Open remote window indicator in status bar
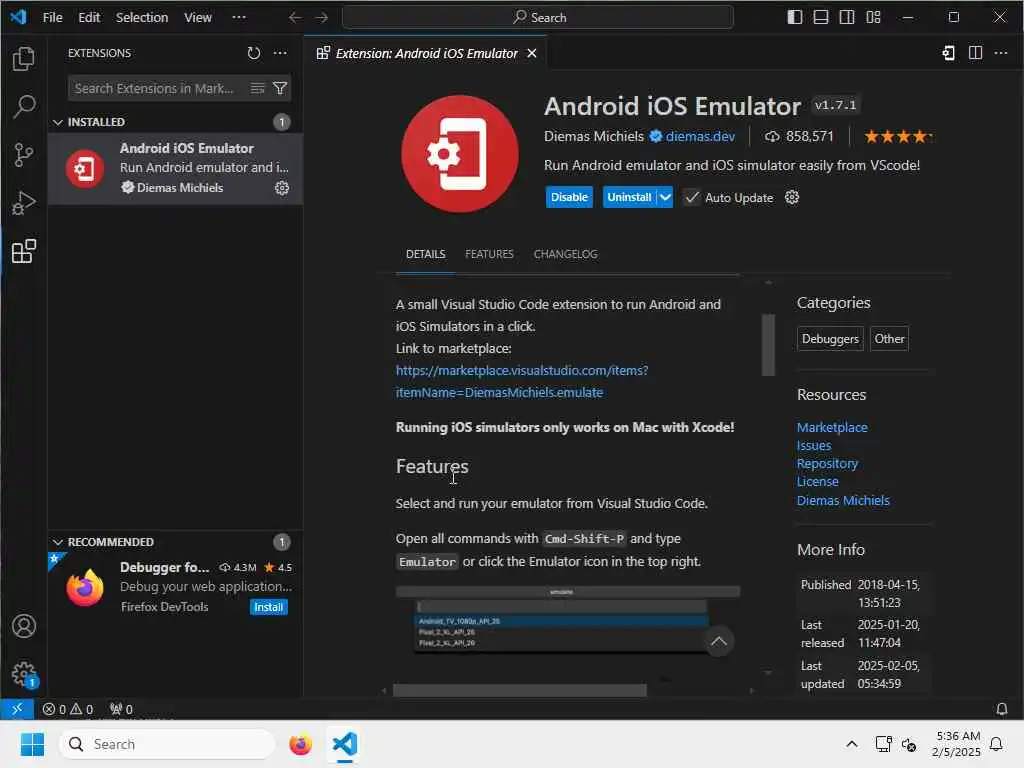 point(17,709)
